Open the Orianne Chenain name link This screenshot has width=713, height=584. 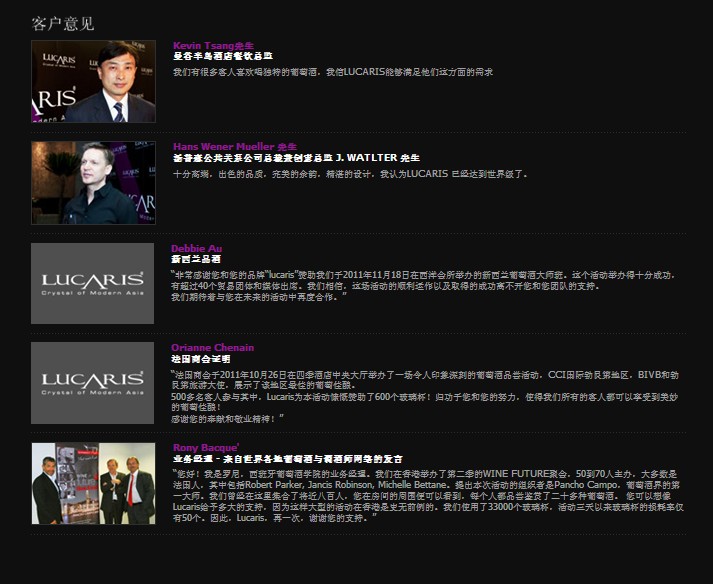coord(212,347)
